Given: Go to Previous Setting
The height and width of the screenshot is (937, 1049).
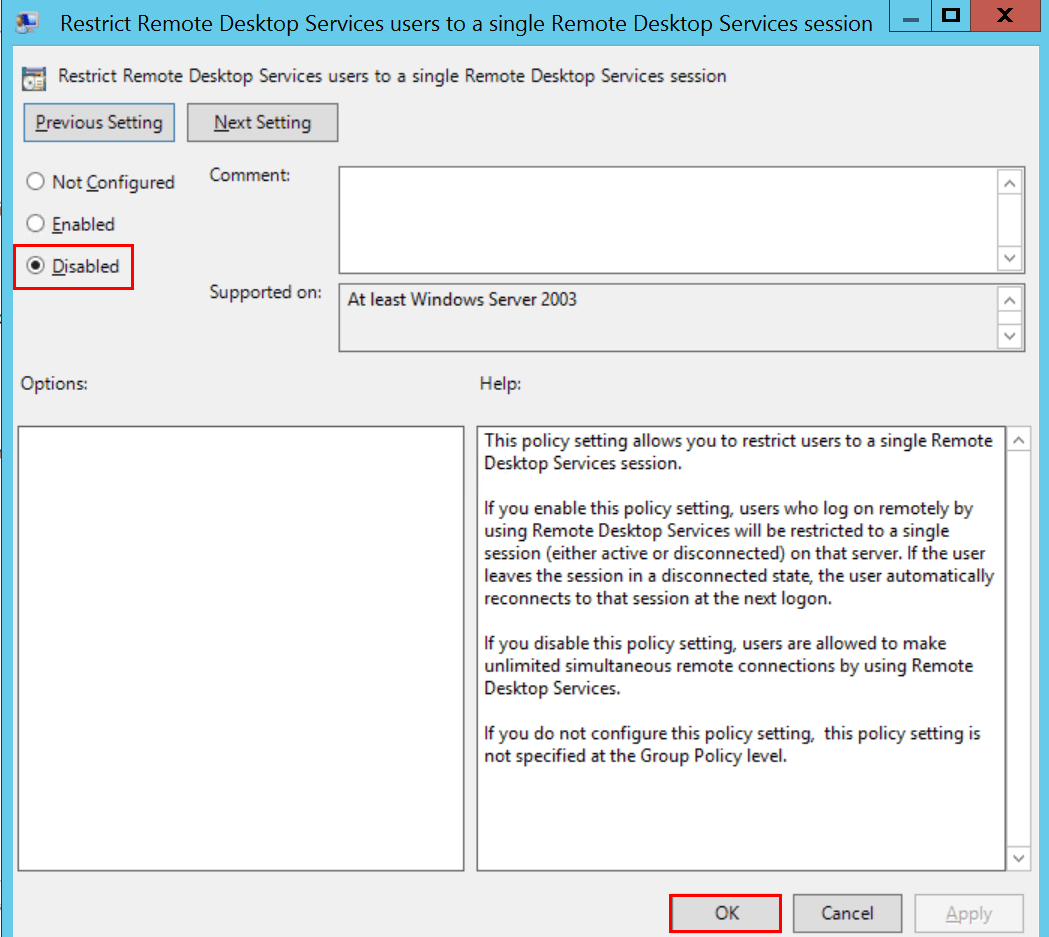Looking at the screenshot, I should (99, 123).
